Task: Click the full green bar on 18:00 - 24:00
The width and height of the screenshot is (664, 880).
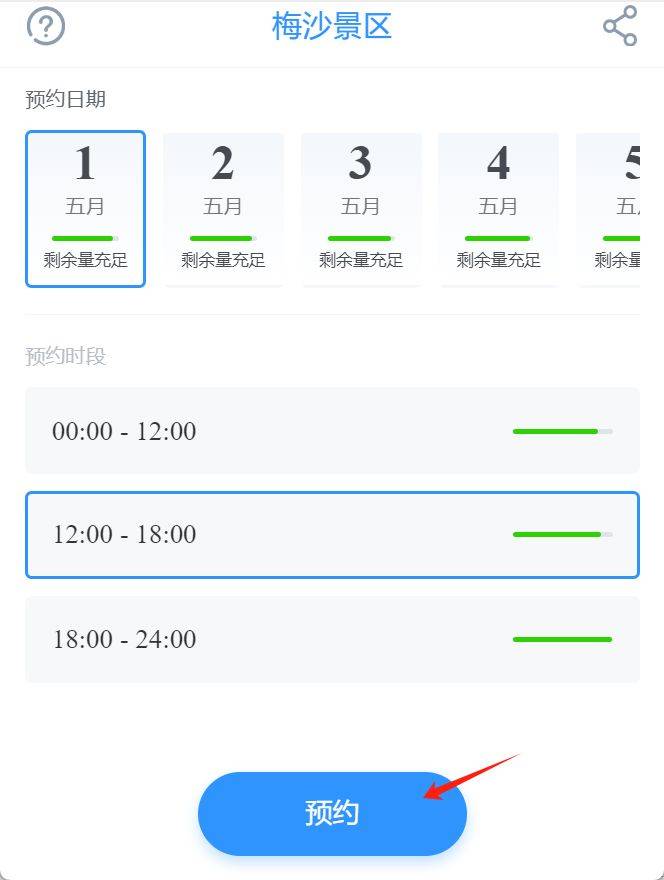Action: click(562, 639)
